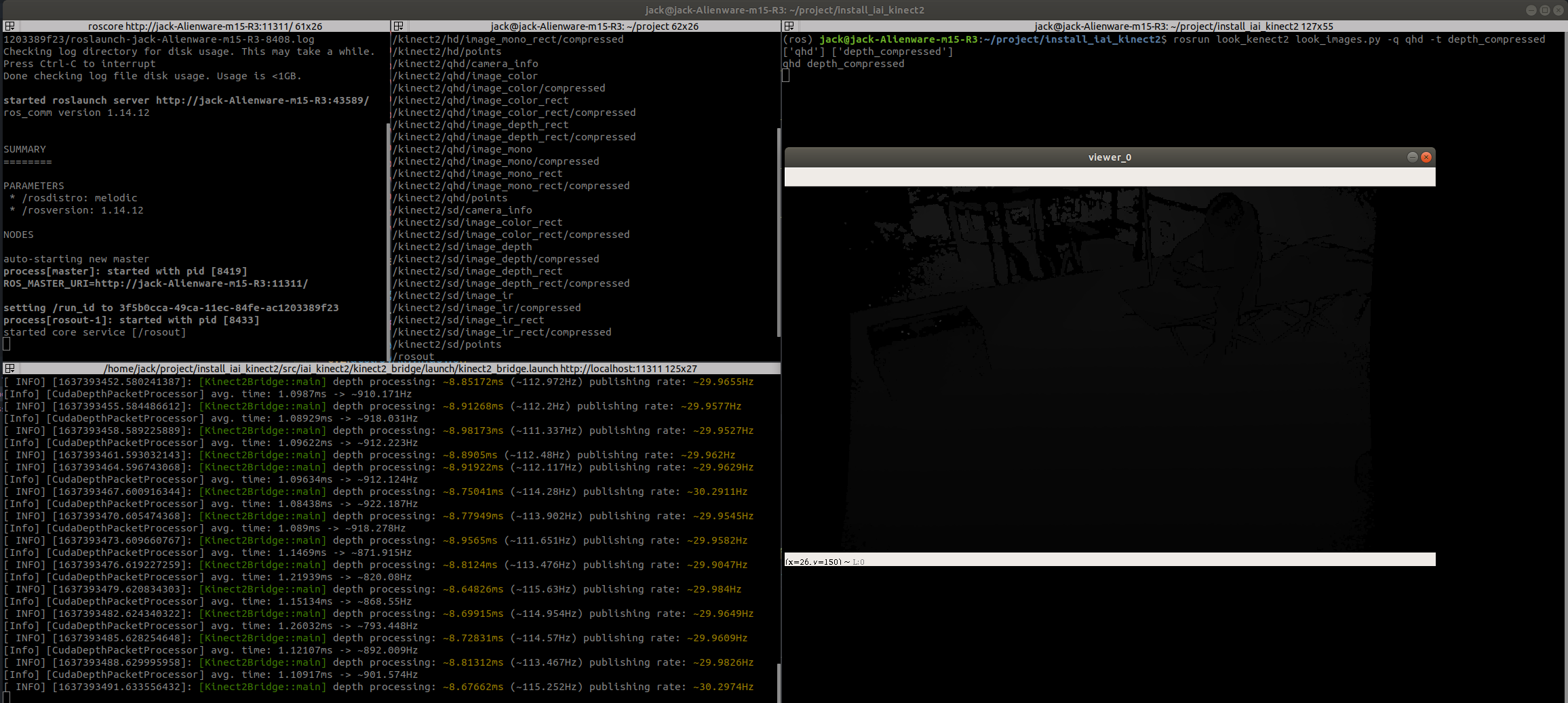
Task: Click the 'avg. time: 1.1469ms' log line
Action: click(x=208, y=553)
